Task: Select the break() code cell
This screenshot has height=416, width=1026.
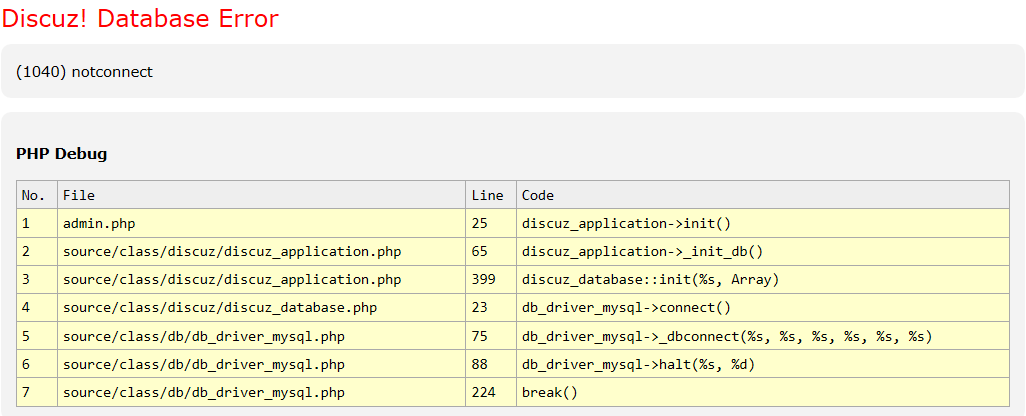Action: [x=550, y=392]
